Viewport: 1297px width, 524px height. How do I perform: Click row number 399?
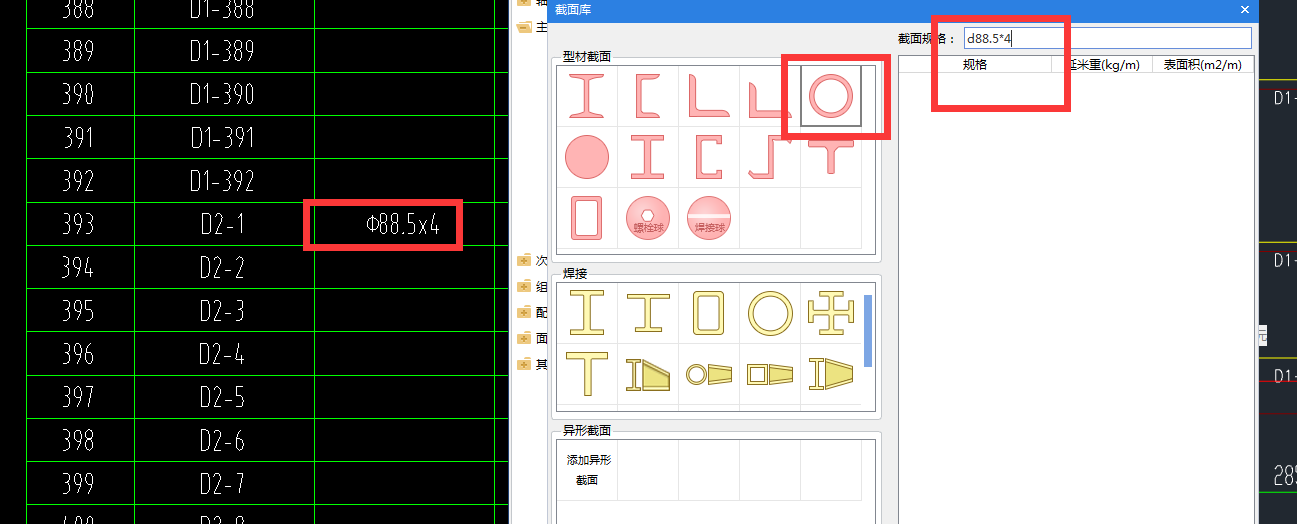coord(78,485)
